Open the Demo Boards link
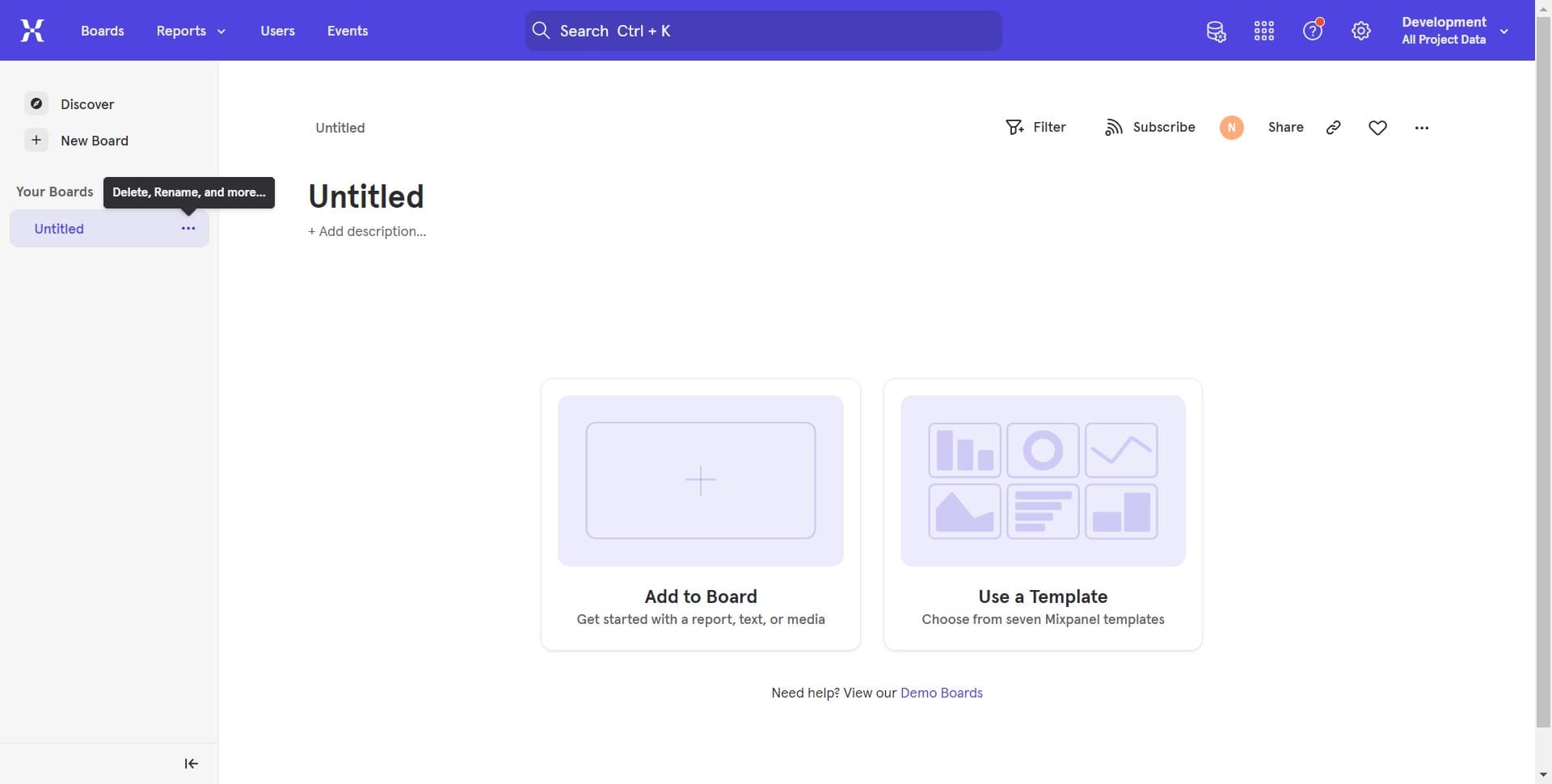The width and height of the screenshot is (1552, 784). tap(942, 693)
